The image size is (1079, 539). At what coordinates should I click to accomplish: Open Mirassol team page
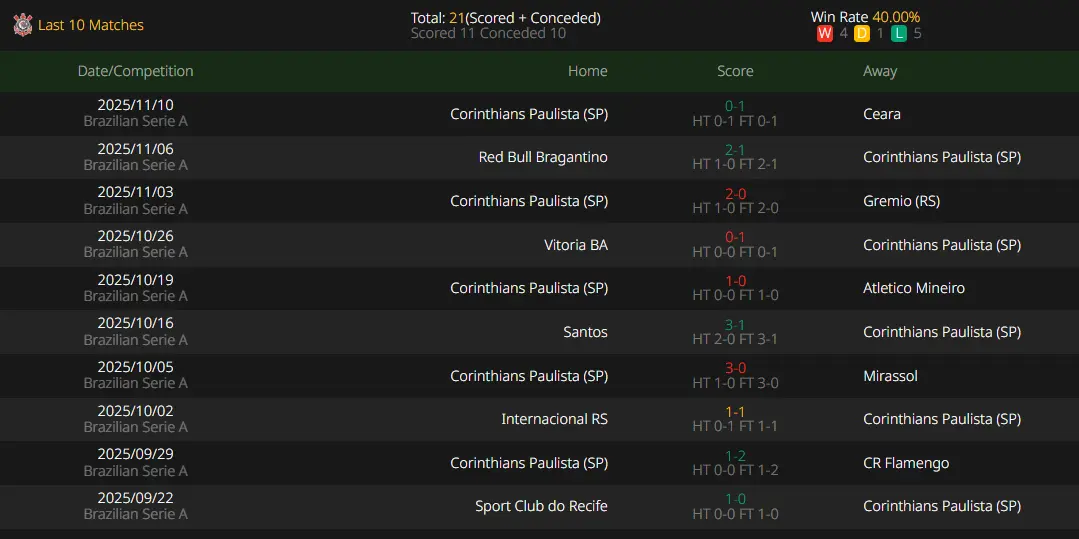click(x=890, y=376)
